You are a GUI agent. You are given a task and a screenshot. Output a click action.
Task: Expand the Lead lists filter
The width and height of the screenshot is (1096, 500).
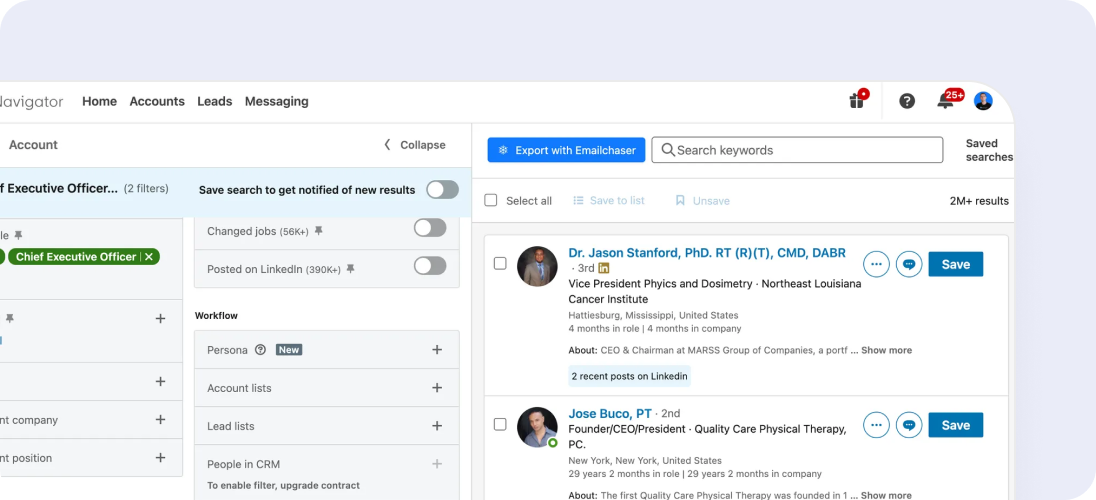(x=437, y=425)
